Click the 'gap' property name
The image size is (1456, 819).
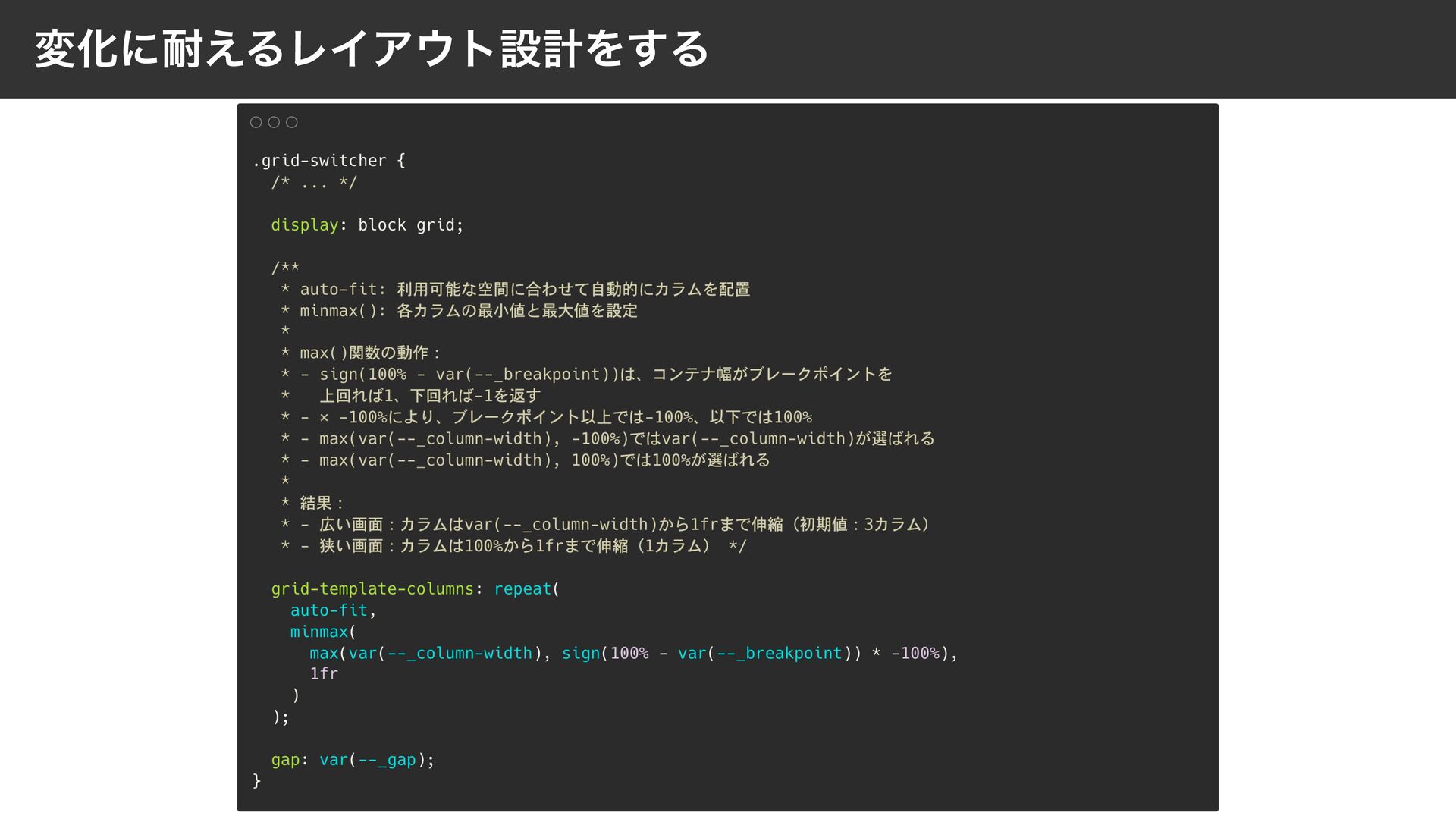(285, 760)
